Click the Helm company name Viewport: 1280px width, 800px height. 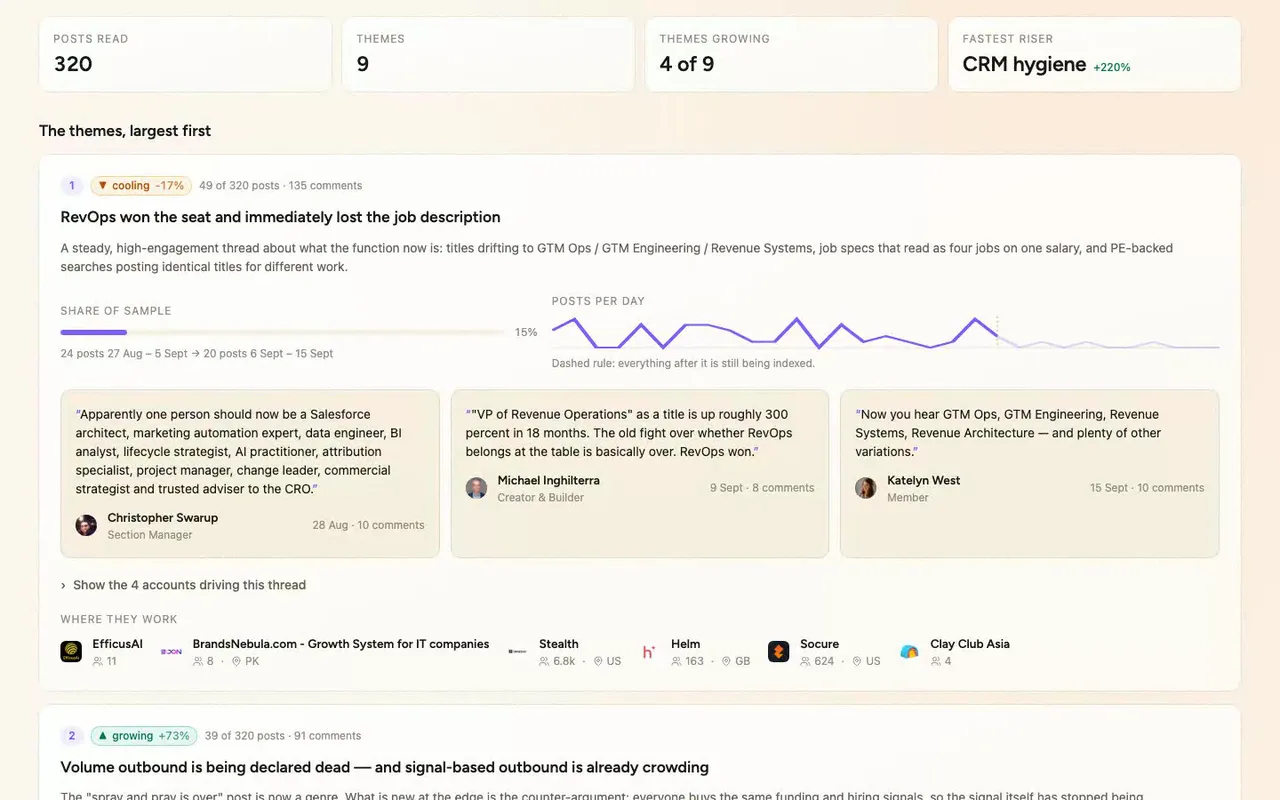click(686, 644)
